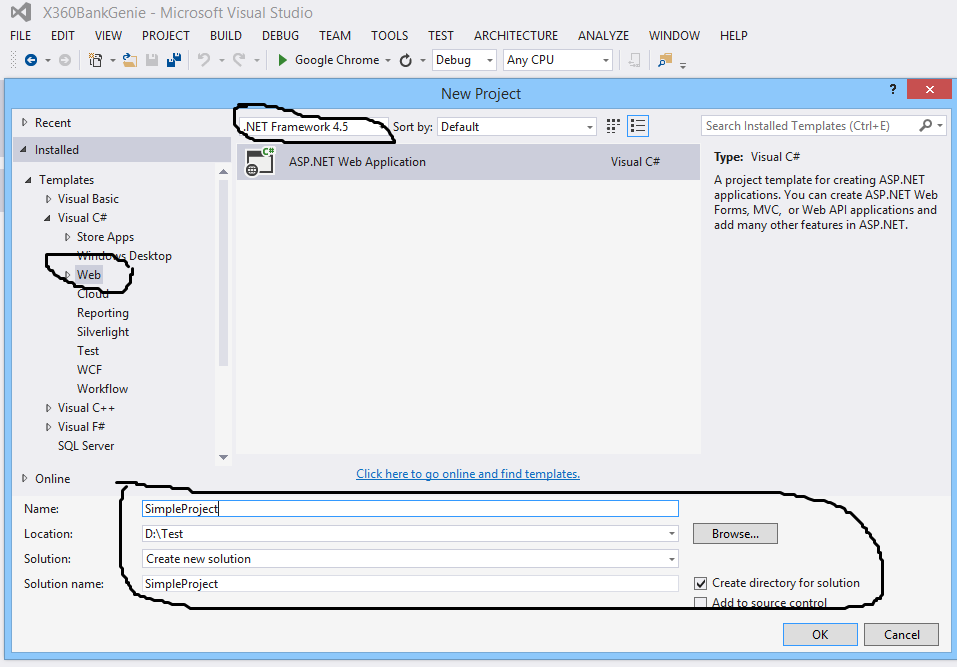Enable Add to source control
Viewport: 957px width, 667px height.
(701, 602)
